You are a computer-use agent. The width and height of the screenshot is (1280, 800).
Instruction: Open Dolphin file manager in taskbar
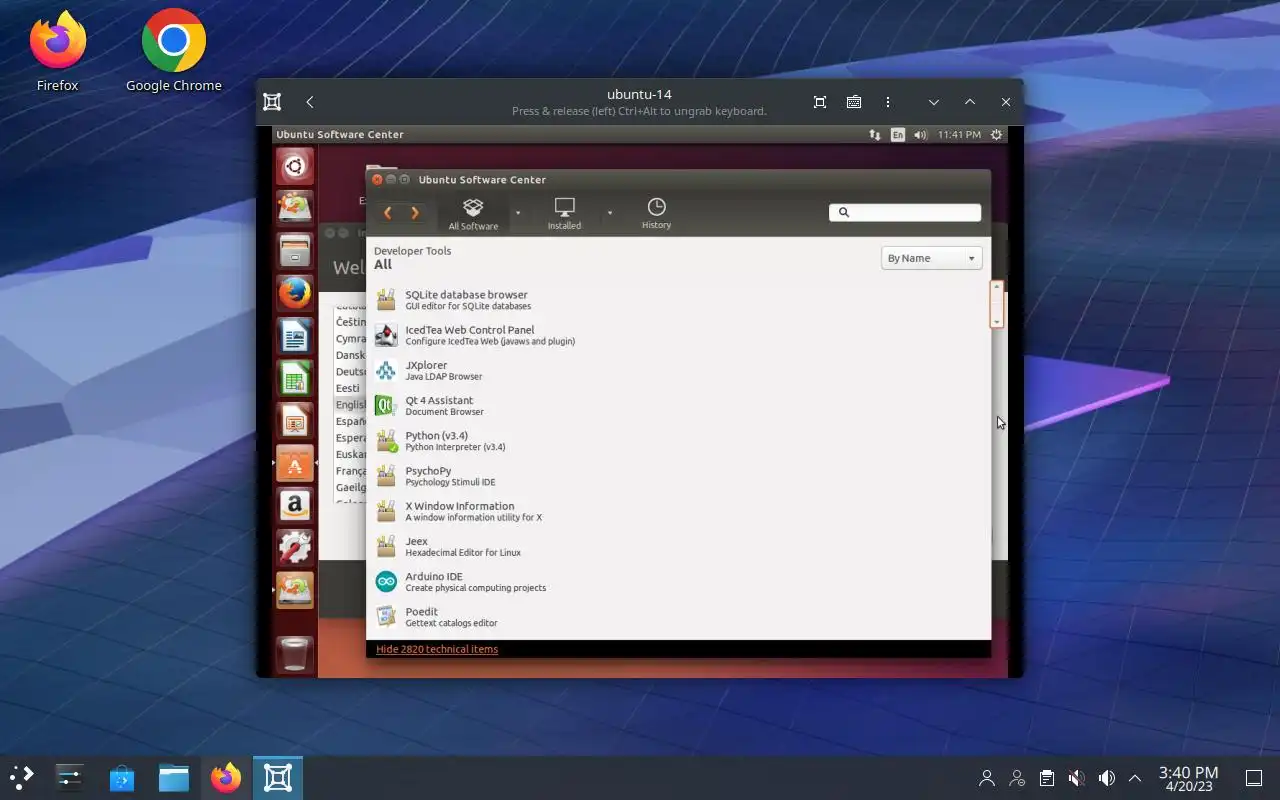coord(174,777)
